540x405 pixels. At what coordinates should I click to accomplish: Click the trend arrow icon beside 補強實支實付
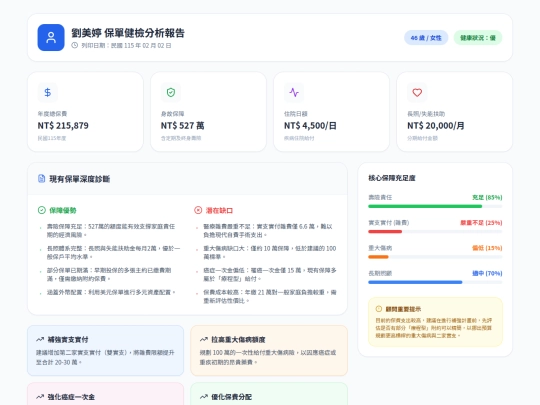pos(40,340)
